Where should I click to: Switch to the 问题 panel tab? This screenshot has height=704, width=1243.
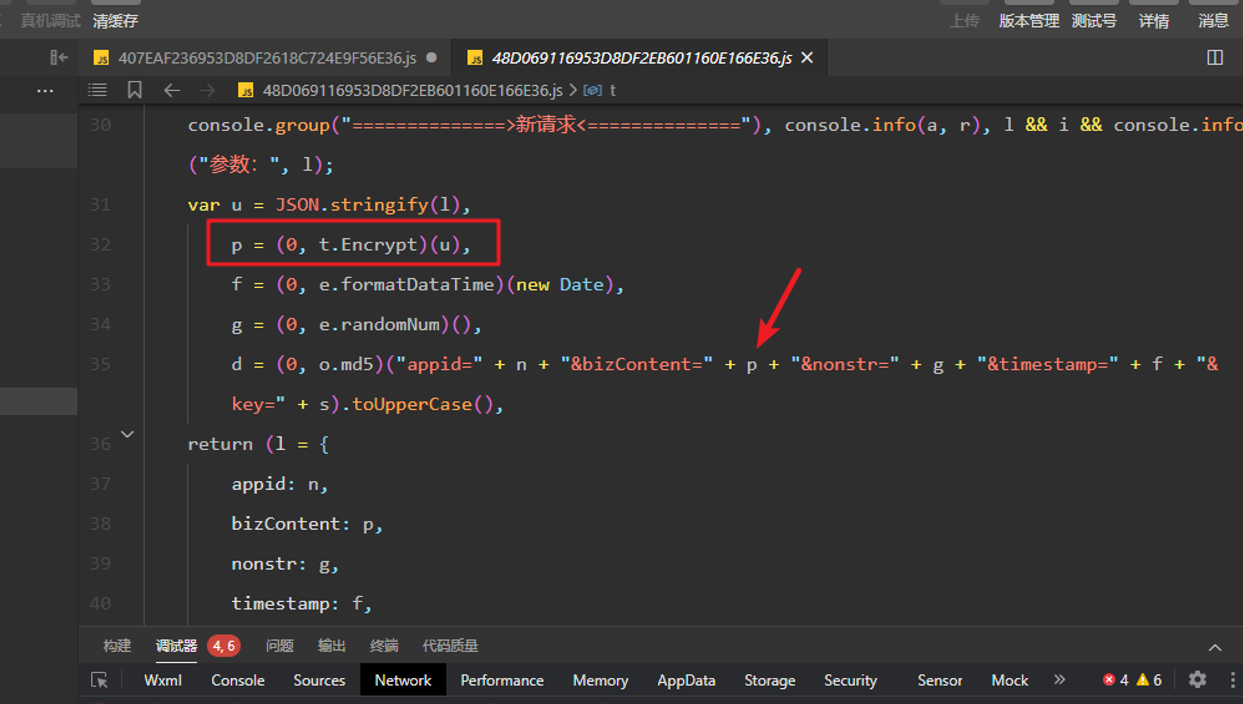(280, 646)
